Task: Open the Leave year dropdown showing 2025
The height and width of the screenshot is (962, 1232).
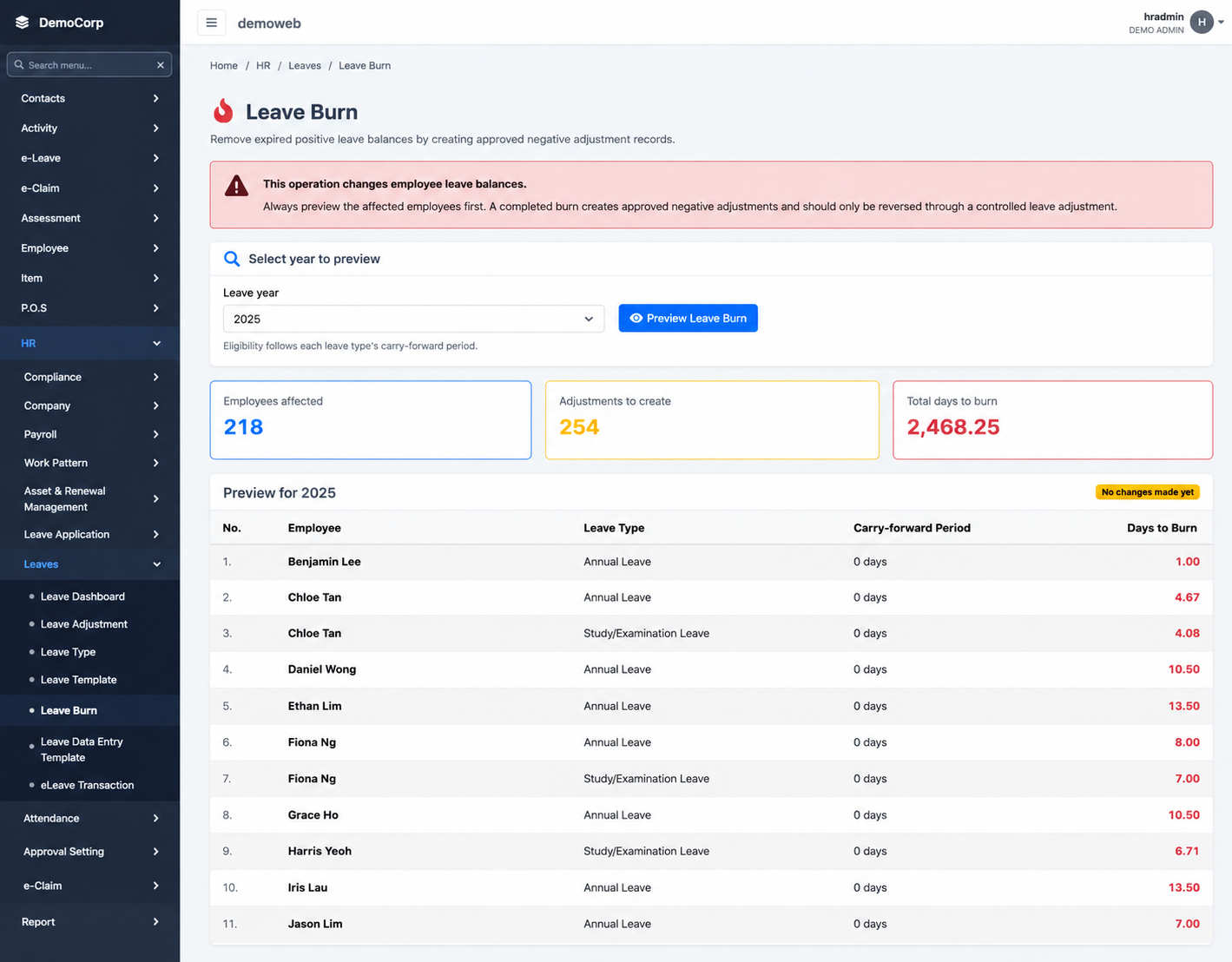Action: point(413,319)
